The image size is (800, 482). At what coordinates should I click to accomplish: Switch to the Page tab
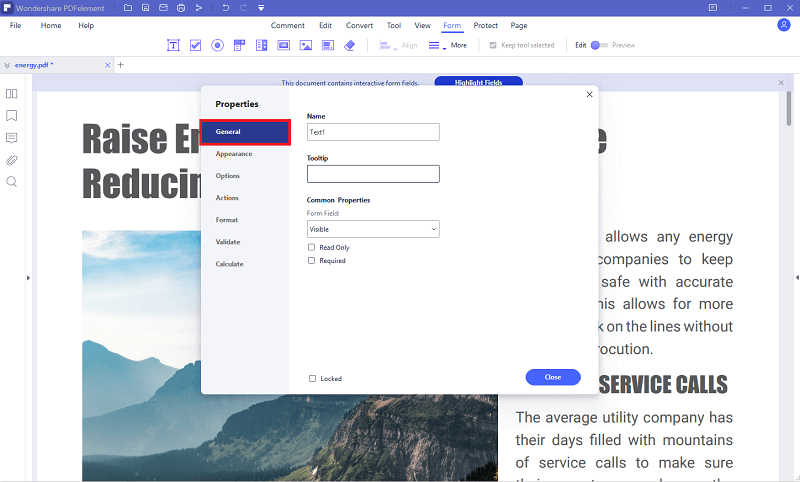click(x=519, y=26)
